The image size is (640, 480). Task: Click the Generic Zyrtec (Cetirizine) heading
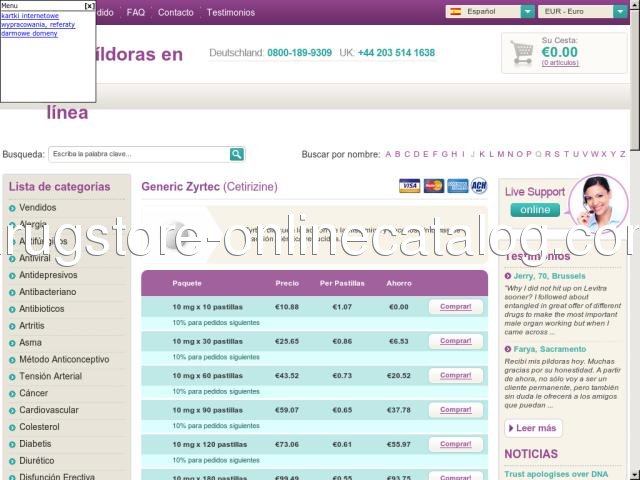[209, 187]
